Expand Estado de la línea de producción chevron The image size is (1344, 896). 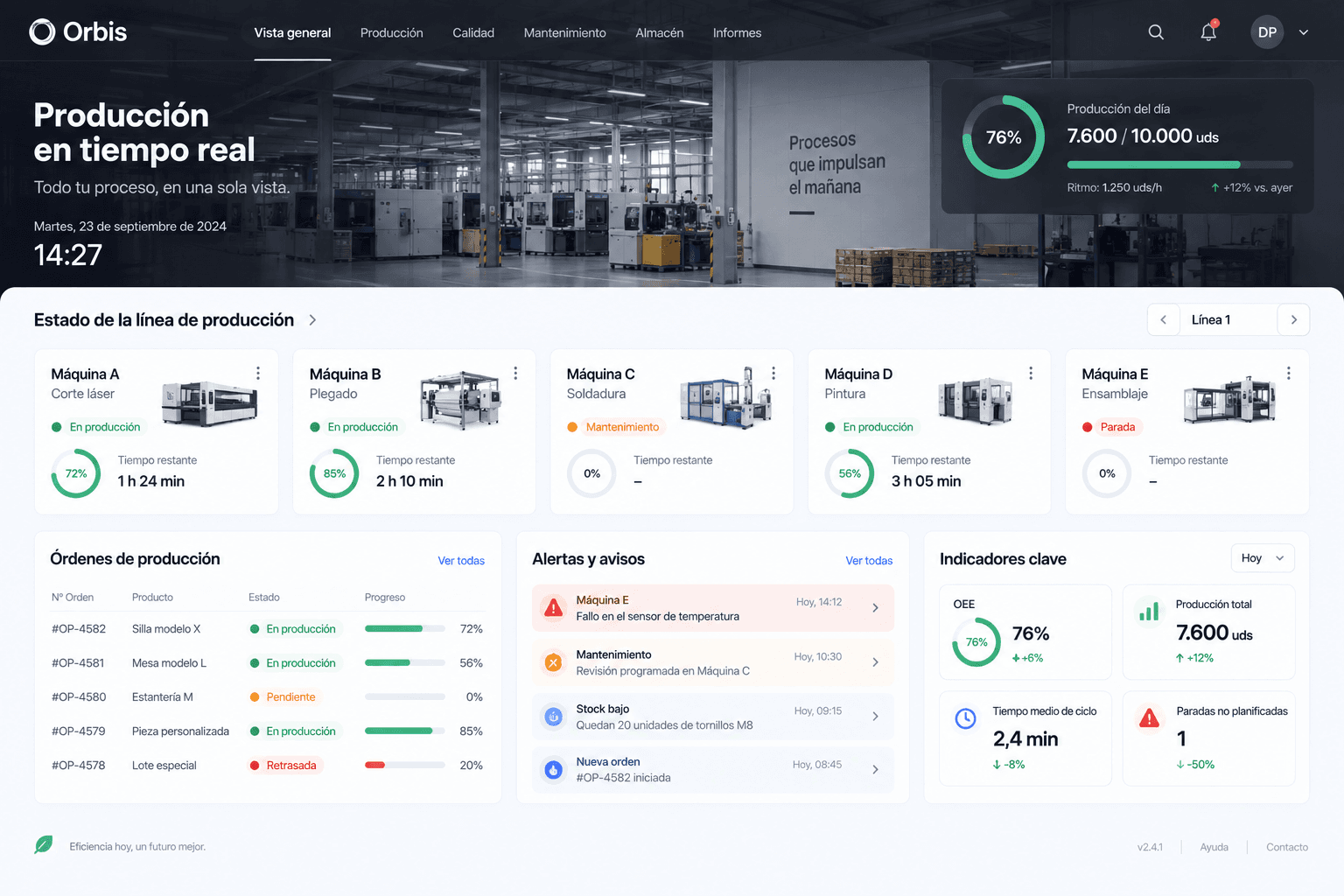coord(312,320)
